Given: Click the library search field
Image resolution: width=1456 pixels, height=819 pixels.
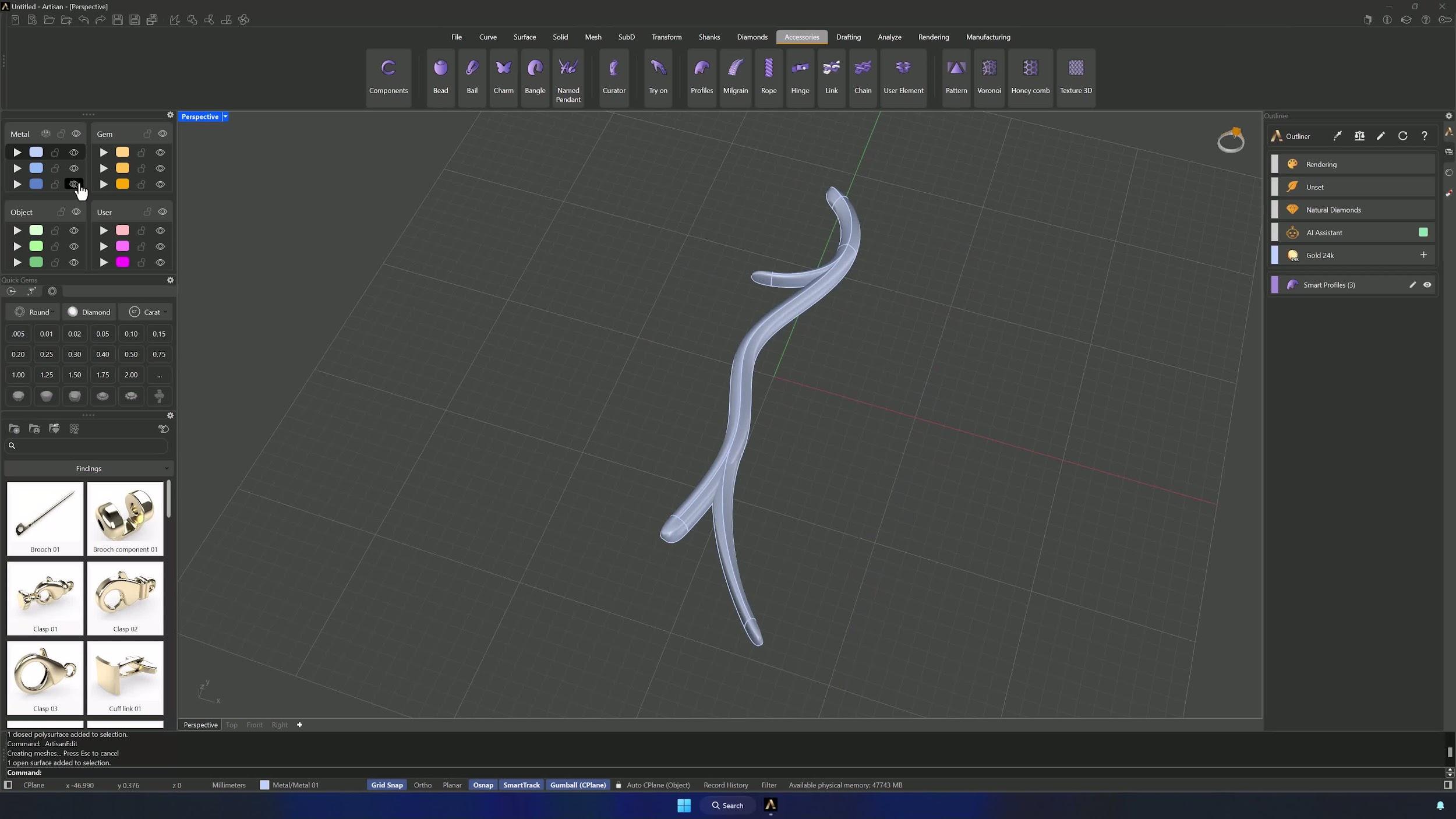Looking at the screenshot, I should tap(87, 446).
